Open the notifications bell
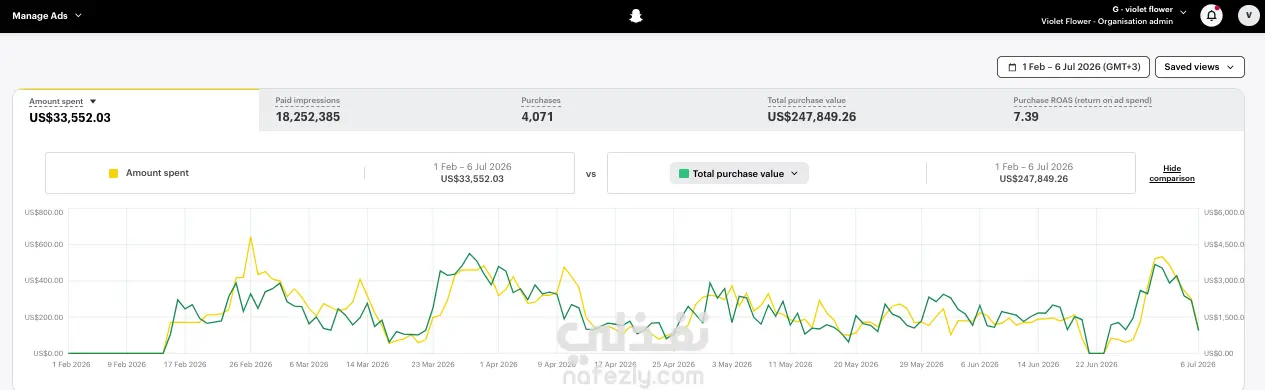Viewport: 1265px width, 390px height. click(1212, 15)
